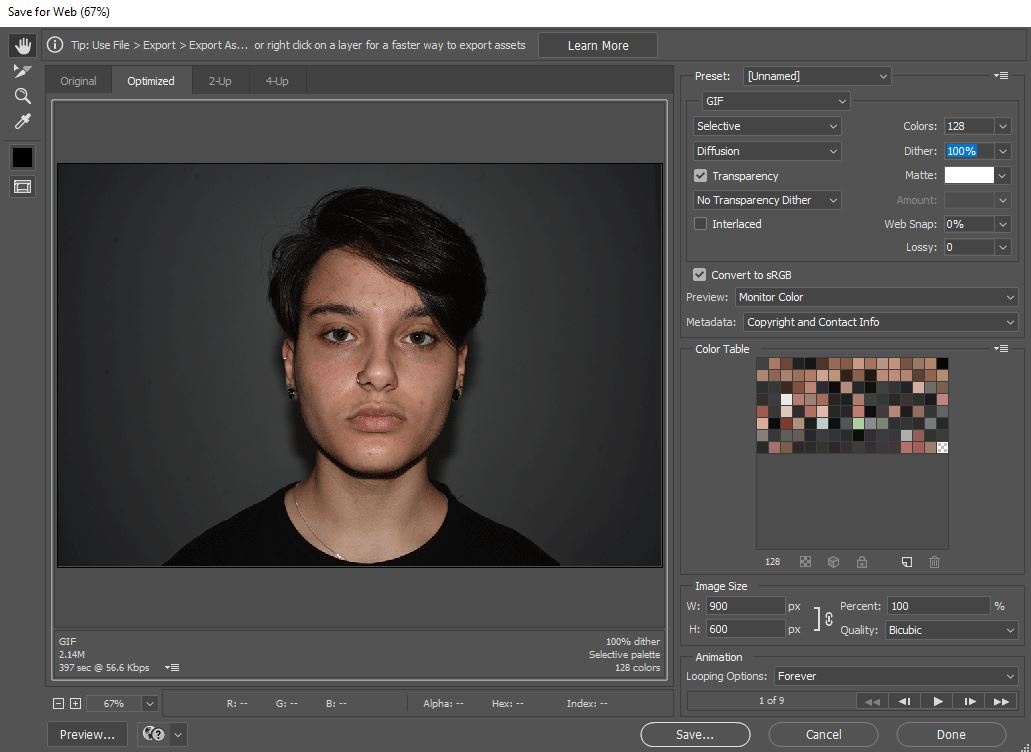Click the Save... button

coord(695,734)
